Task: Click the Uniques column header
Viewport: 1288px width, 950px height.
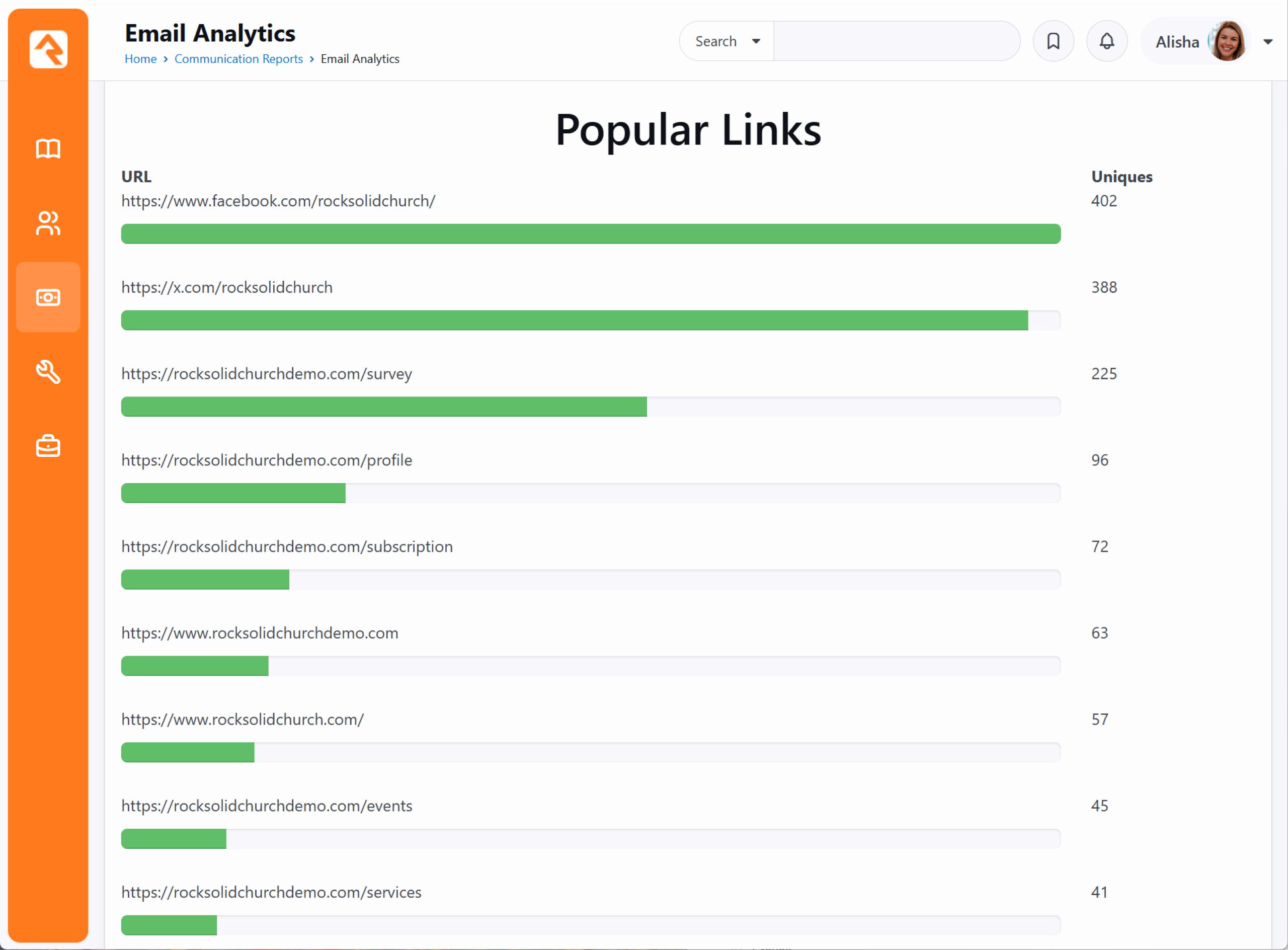Action: click(1121, 177)
